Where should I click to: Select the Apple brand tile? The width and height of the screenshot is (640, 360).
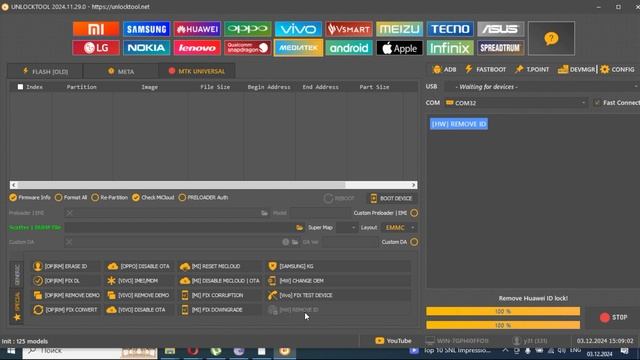pos(400,48)
